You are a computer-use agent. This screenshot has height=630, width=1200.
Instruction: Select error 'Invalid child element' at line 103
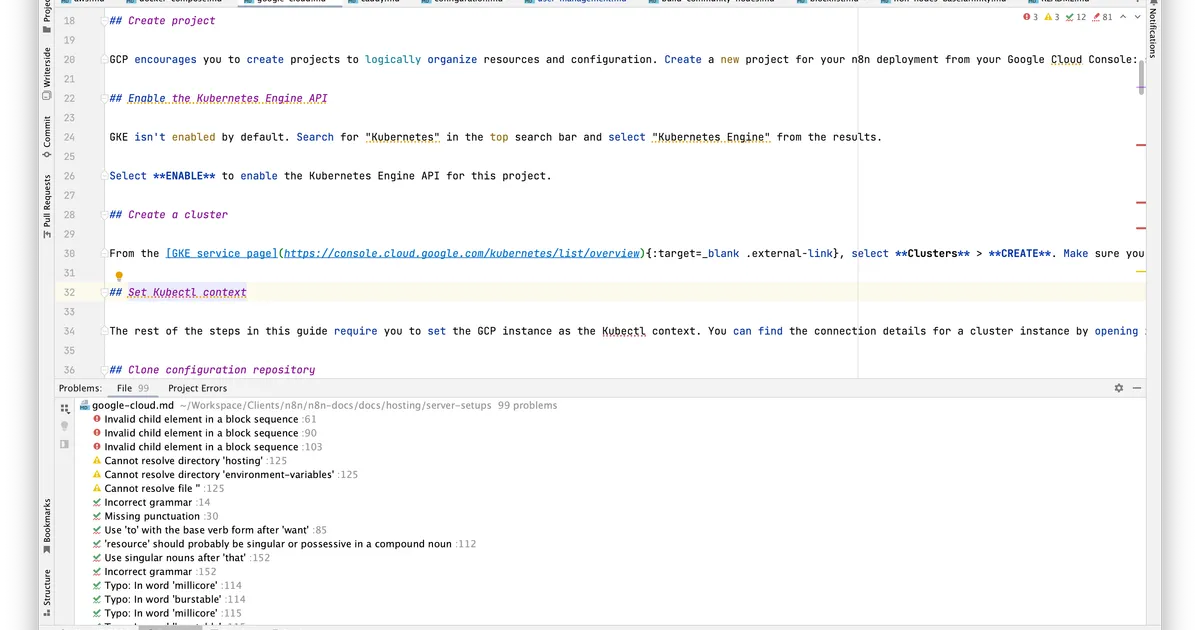tap(207, 447)
